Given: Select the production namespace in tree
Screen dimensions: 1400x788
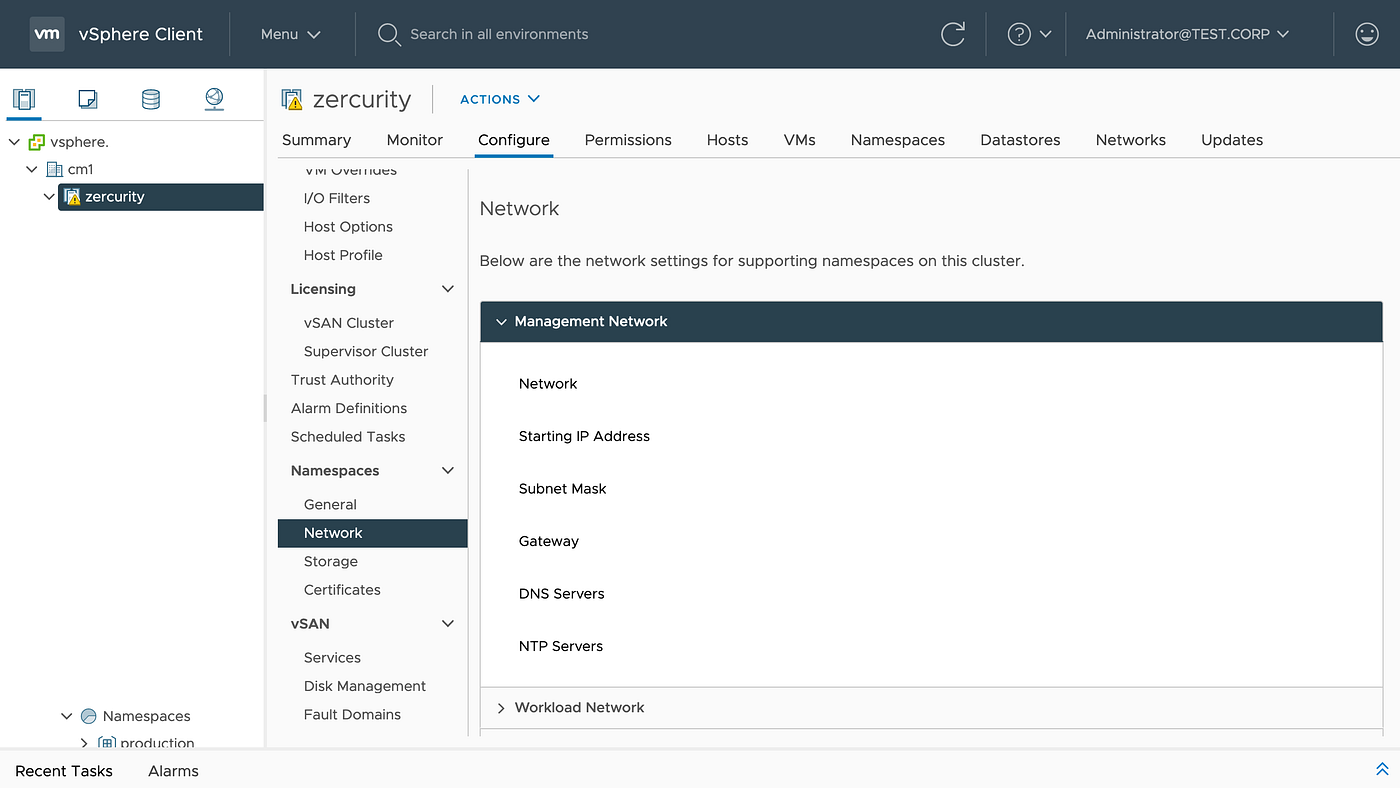Looking at the screenshot, I should point(157,743).
